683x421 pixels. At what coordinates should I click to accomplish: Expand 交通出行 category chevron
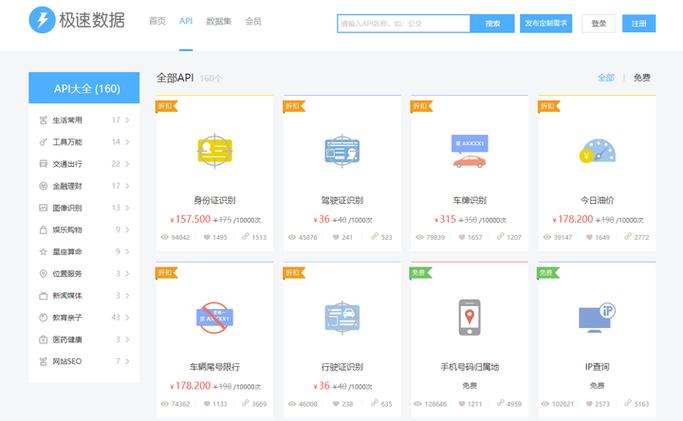coord(128,164)
